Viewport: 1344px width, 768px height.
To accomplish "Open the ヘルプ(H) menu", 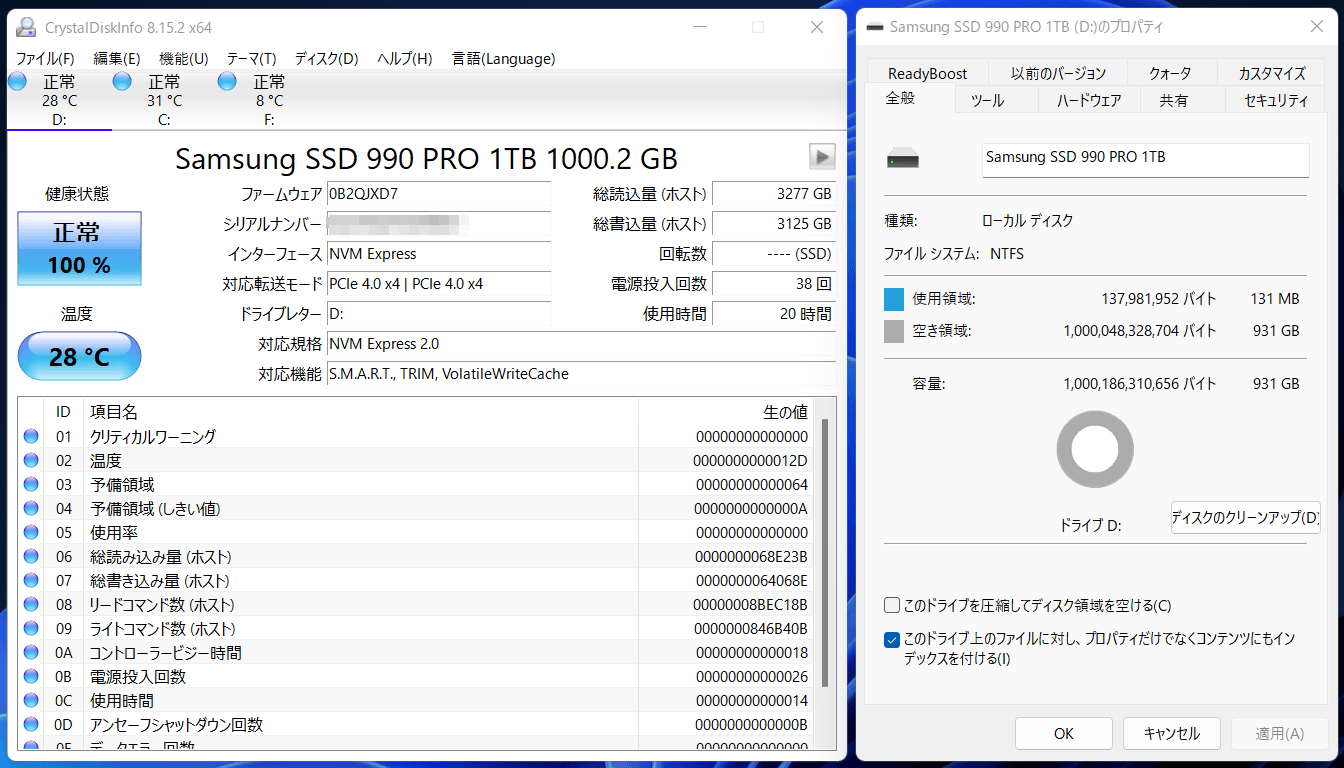I will pyautogui.click(x=405, y=59).
